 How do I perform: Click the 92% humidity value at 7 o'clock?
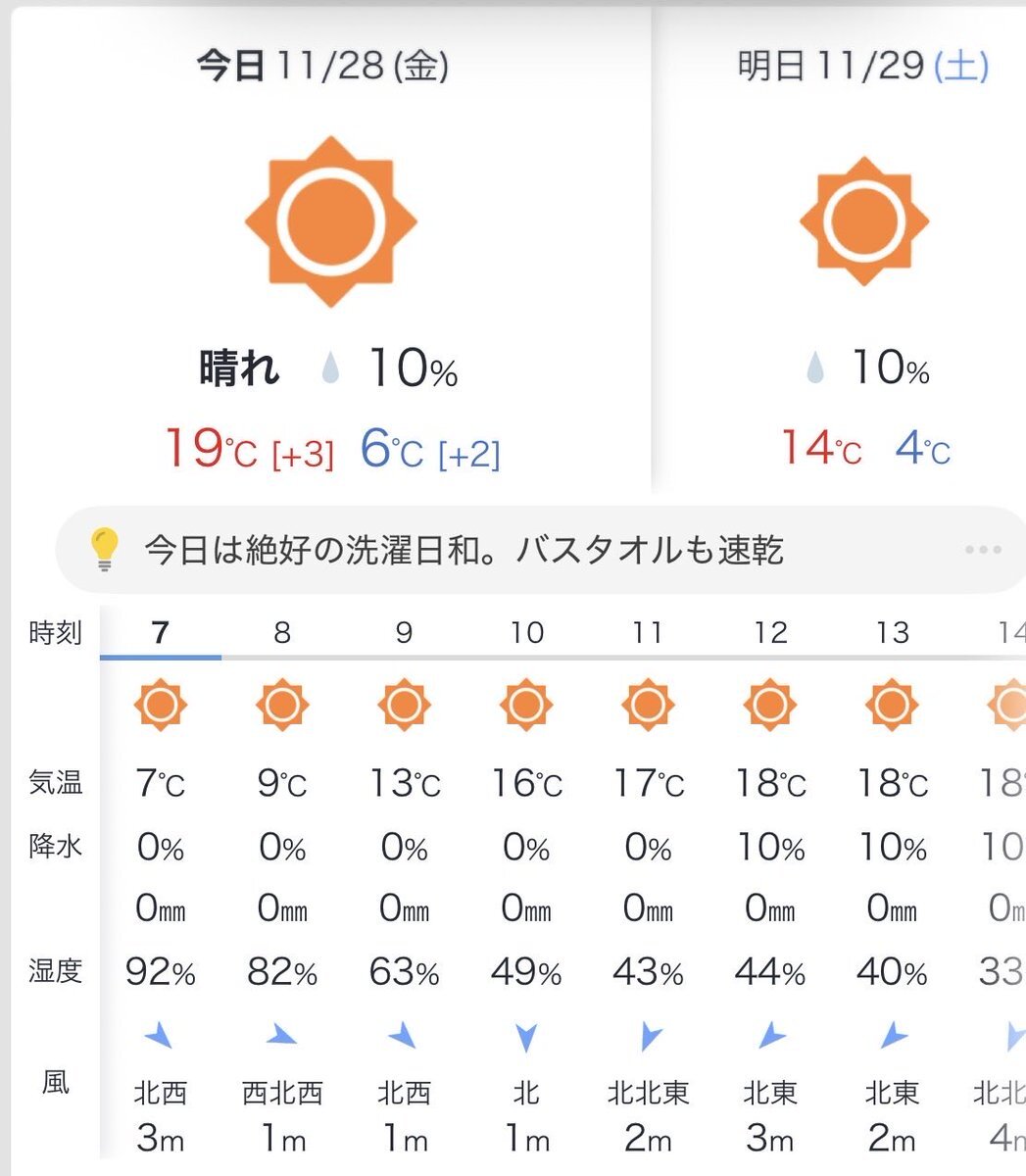pos(161,972)
